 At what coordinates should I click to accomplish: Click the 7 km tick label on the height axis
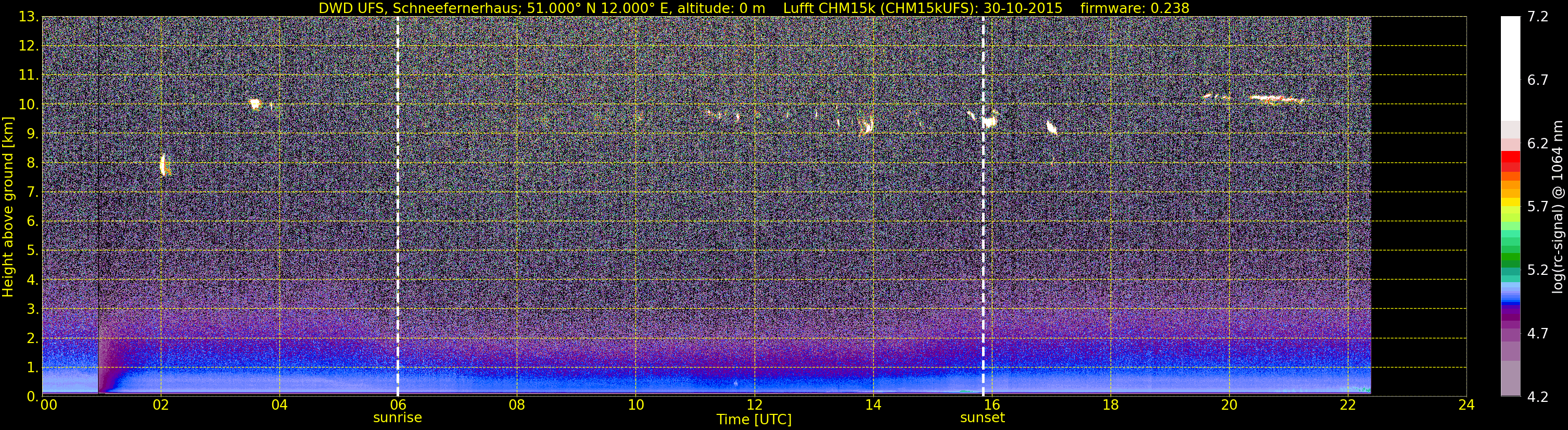point(33,193)
